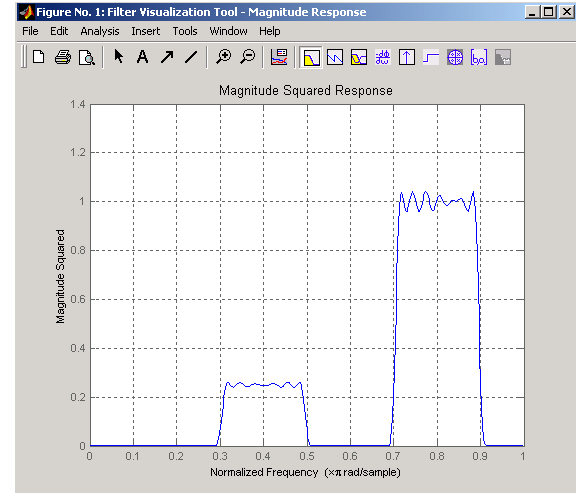Select the Insert Text tool
This screenshot has height=493, width=577.
[x=142, y=57]
